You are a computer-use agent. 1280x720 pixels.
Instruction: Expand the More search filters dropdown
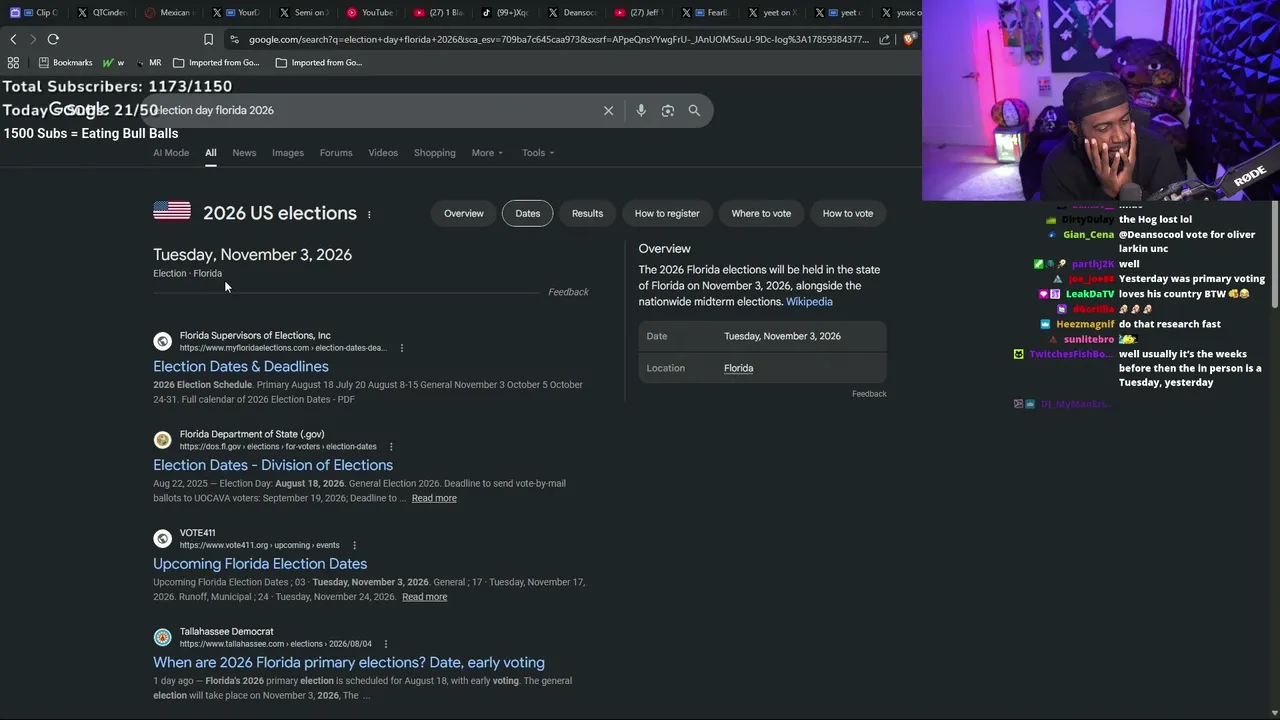pos(487,153)
